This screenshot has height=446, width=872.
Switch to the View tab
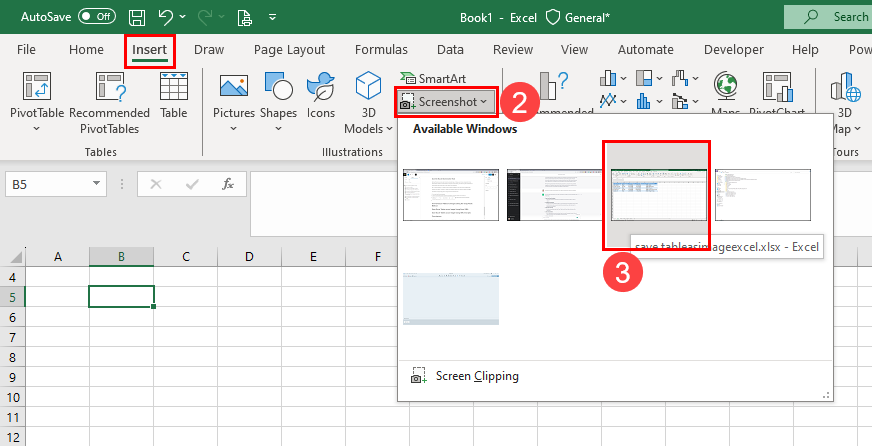(574, 49)
